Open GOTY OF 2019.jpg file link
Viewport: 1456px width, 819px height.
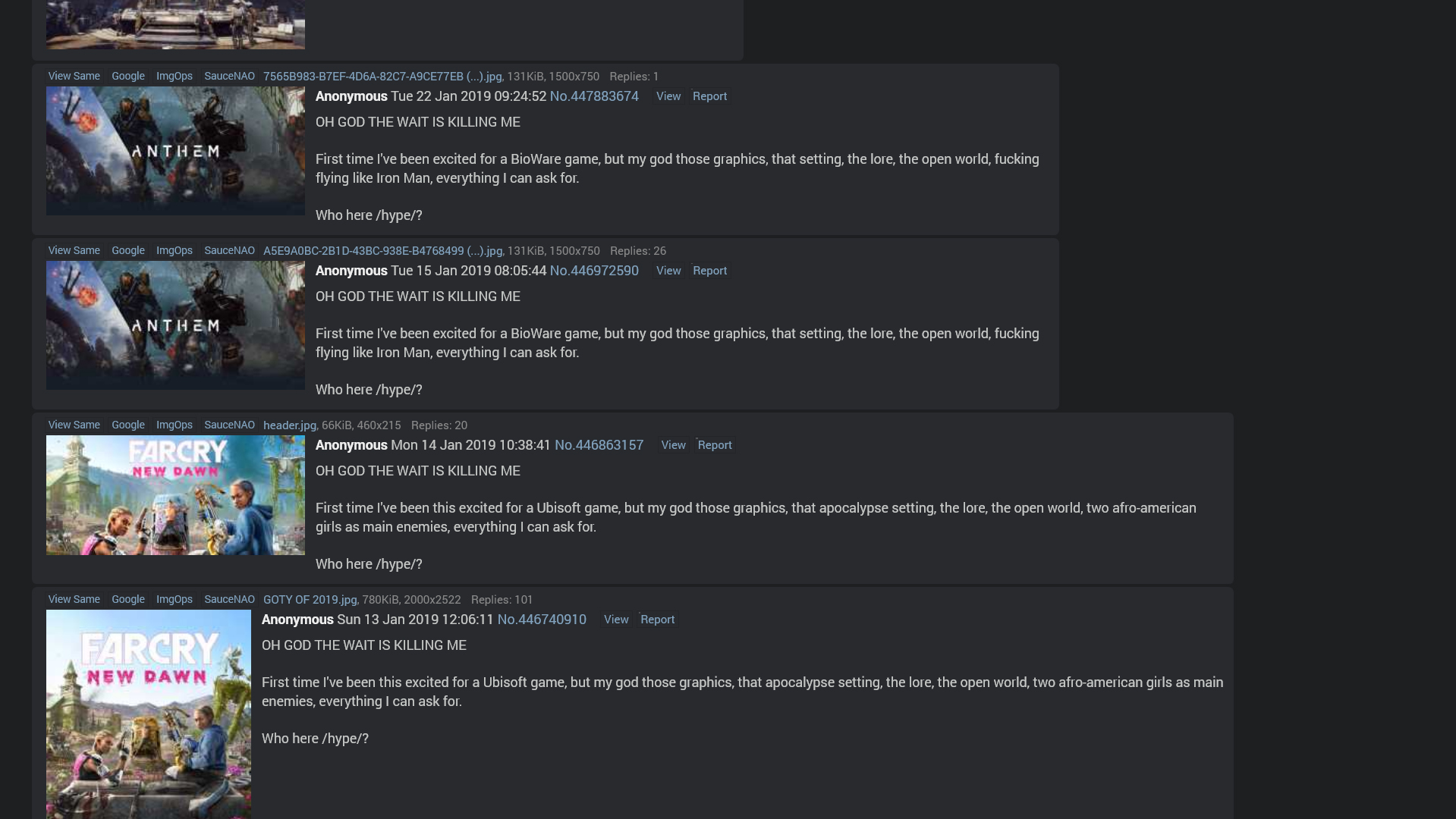310,599
